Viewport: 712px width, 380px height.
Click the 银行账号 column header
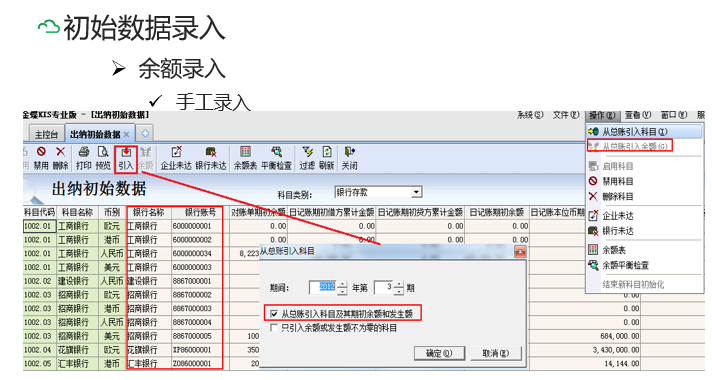click(200, 212)
